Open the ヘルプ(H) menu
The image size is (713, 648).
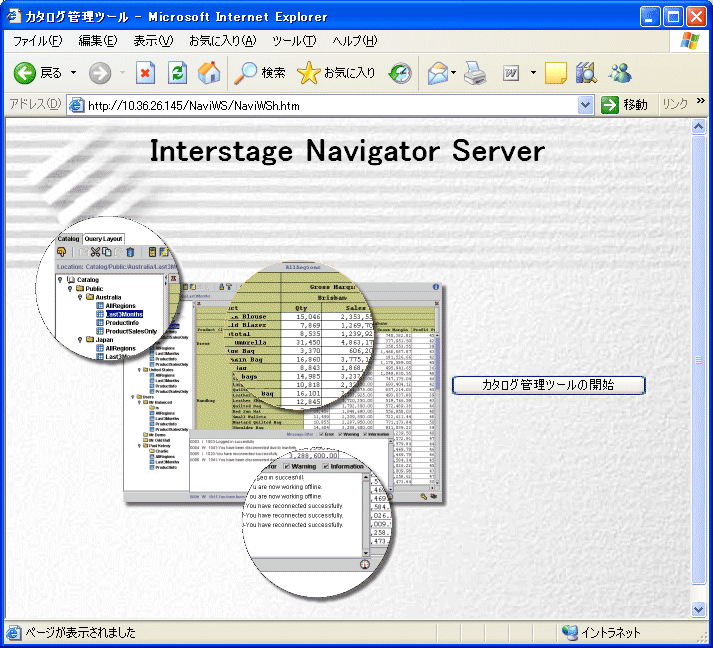[355, 41]
